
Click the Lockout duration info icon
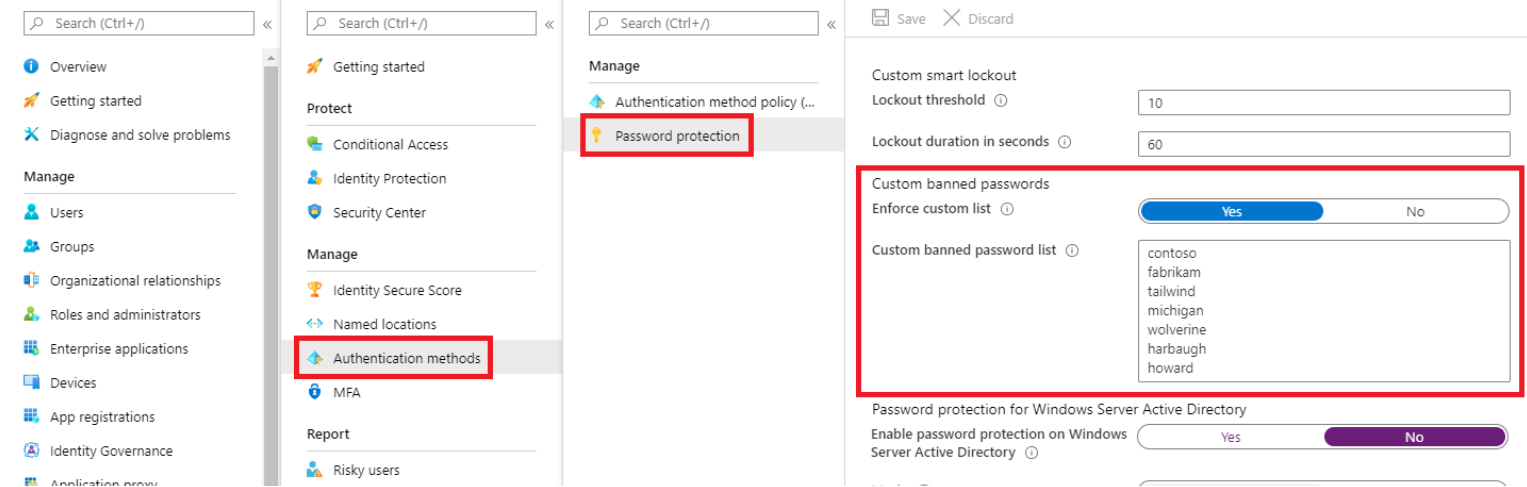(x=1065, y=142)
